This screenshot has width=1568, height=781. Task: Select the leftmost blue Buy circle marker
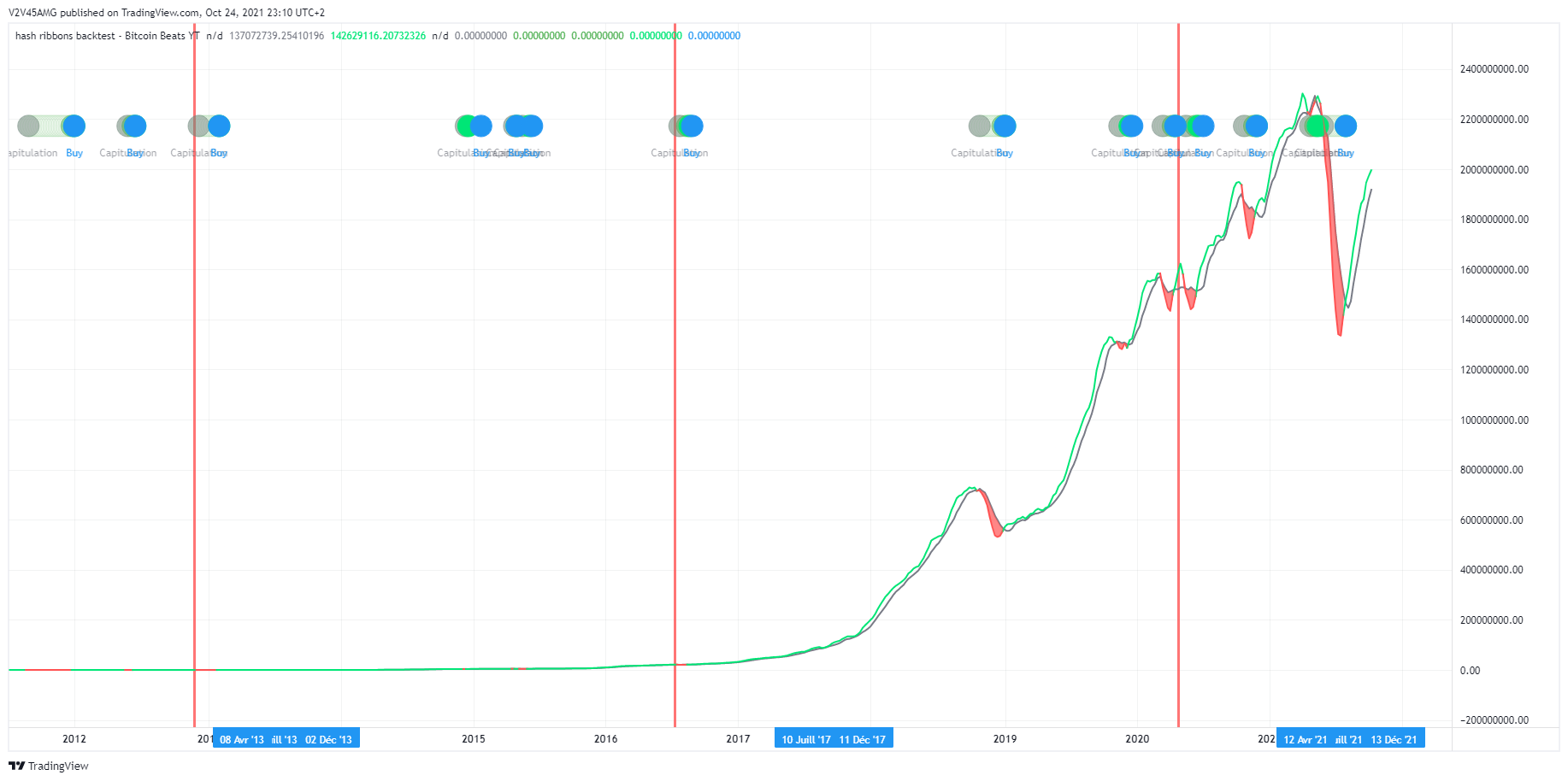coord(74,126)
